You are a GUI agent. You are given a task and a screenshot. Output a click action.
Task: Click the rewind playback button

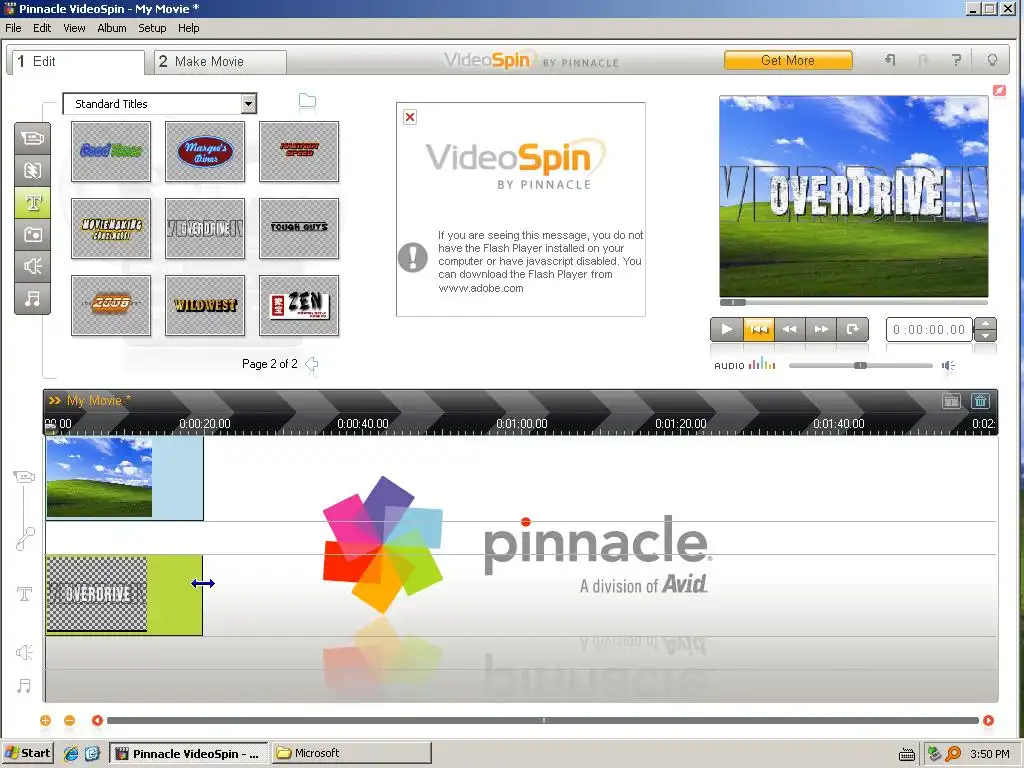(790, 329)
